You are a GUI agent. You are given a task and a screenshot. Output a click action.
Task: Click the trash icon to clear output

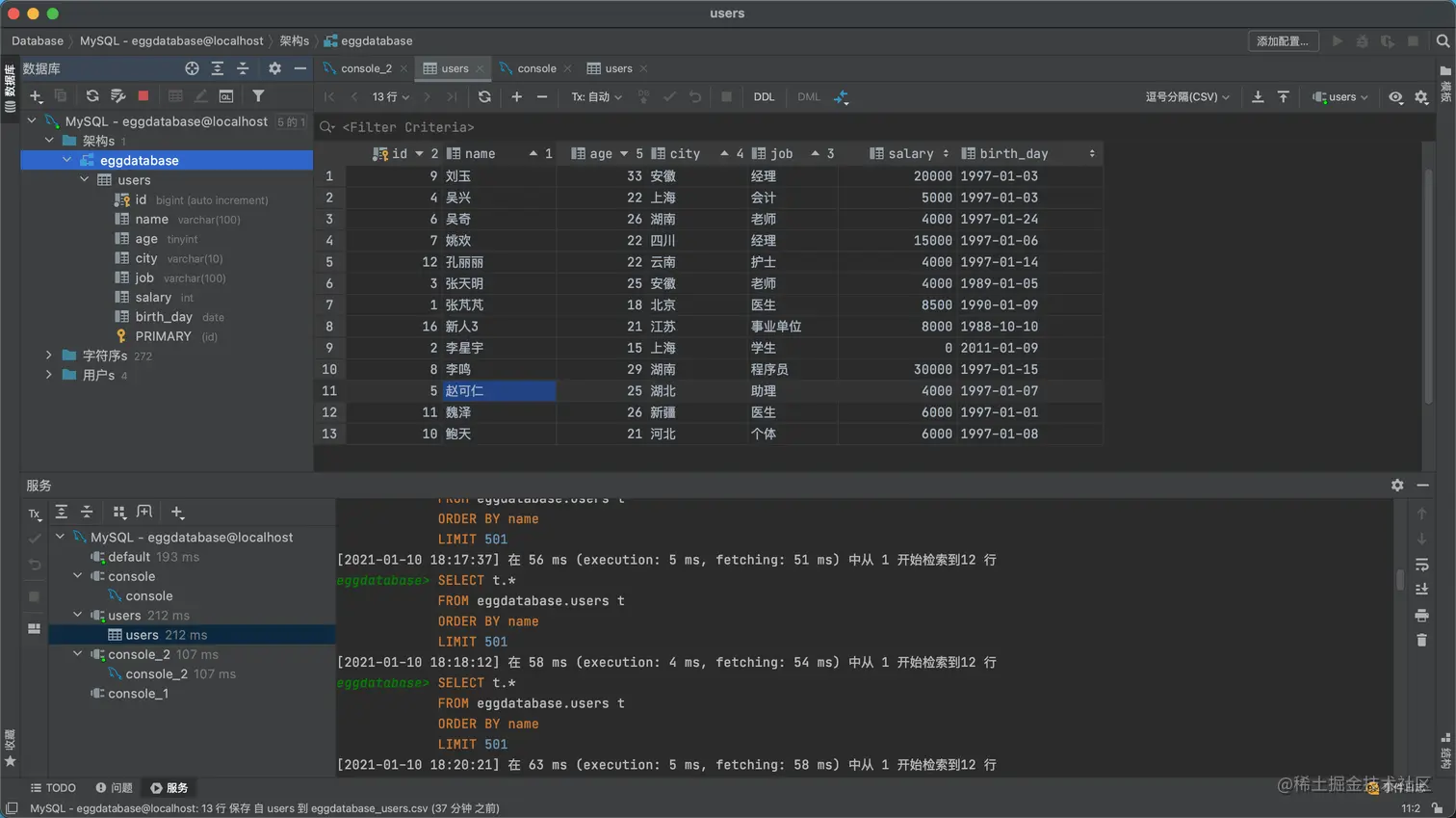pyautogui.click(x=1421, y=640)
